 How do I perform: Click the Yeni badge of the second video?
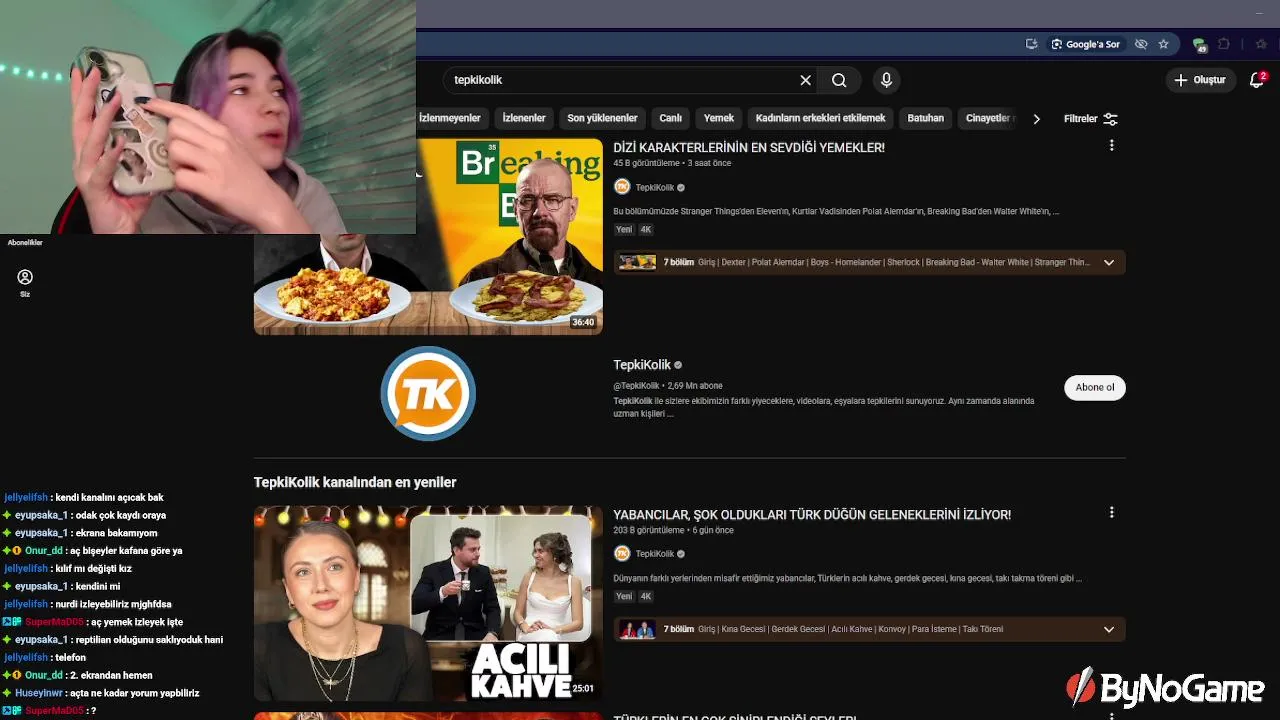624,596
